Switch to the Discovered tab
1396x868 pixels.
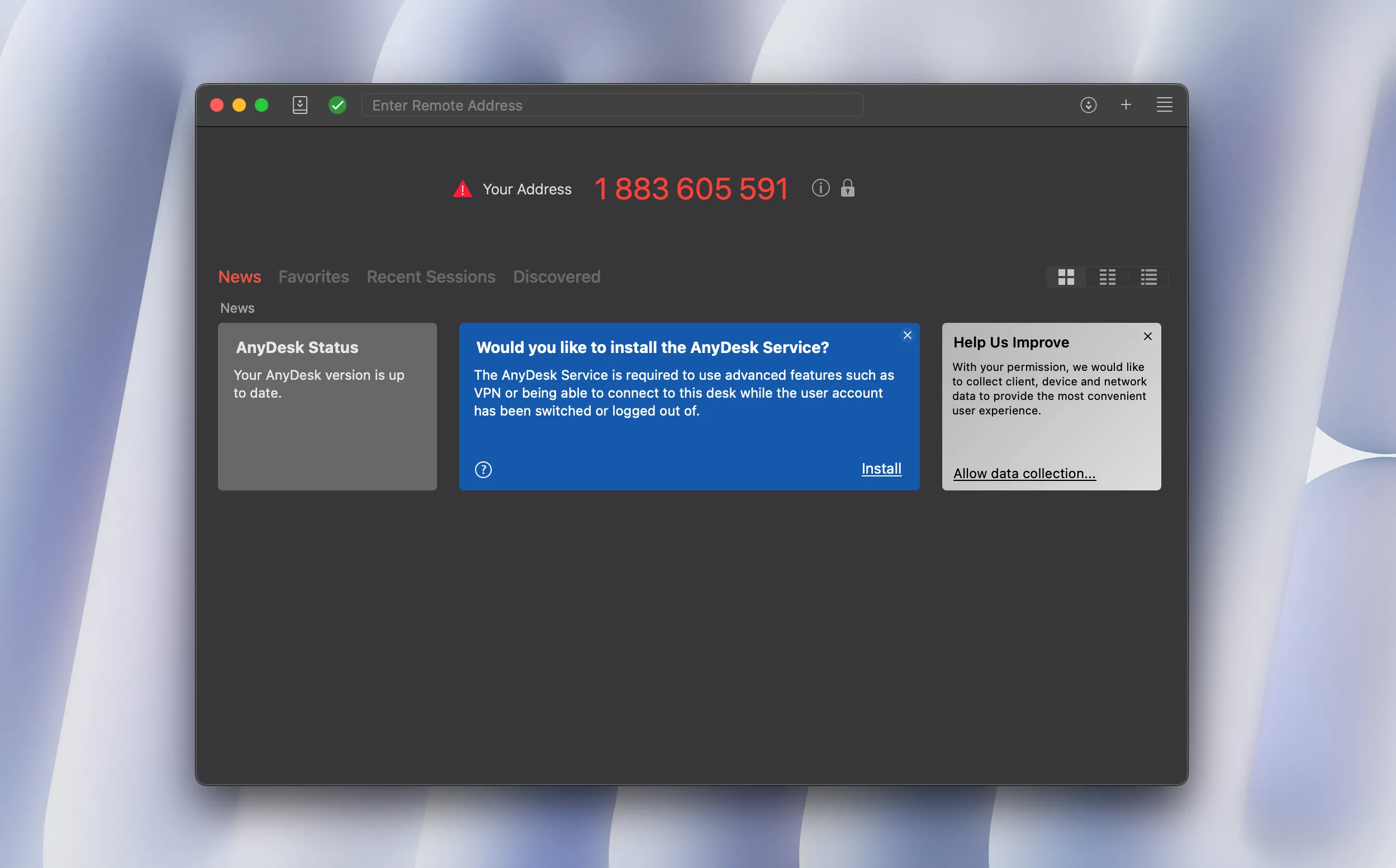(x=557, y=276)
